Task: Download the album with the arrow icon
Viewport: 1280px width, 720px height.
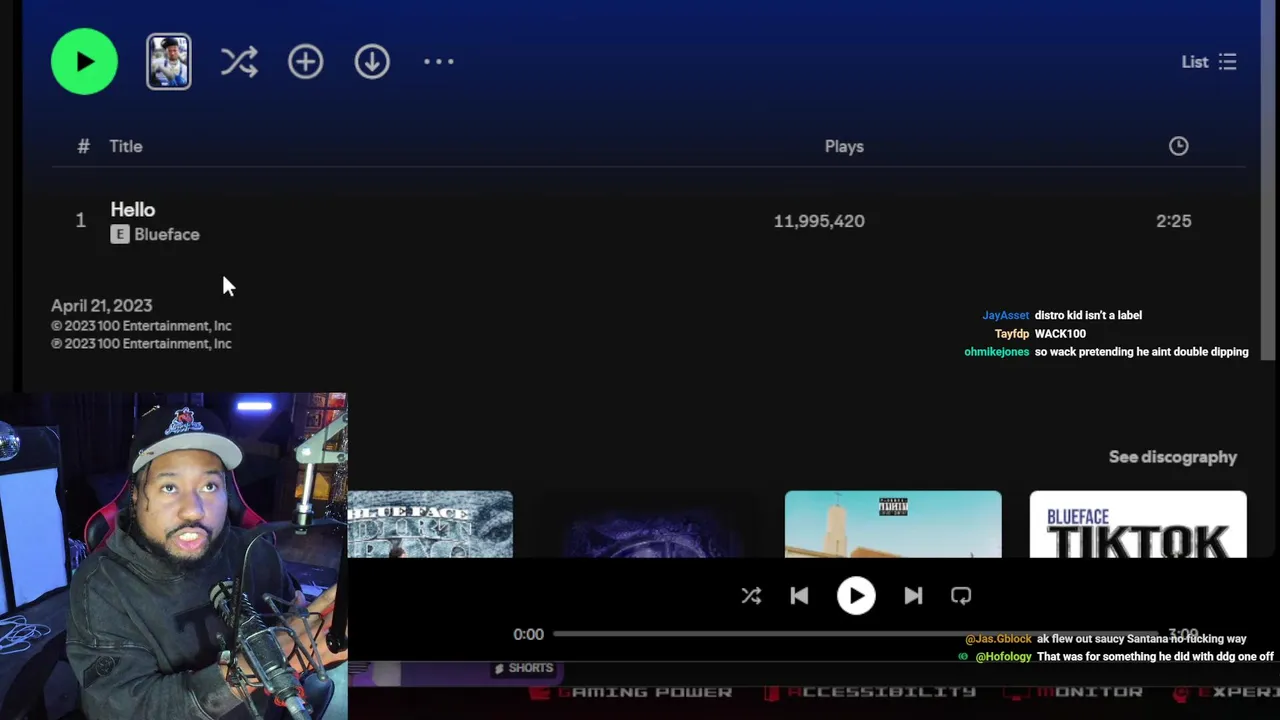Action: 372,62
